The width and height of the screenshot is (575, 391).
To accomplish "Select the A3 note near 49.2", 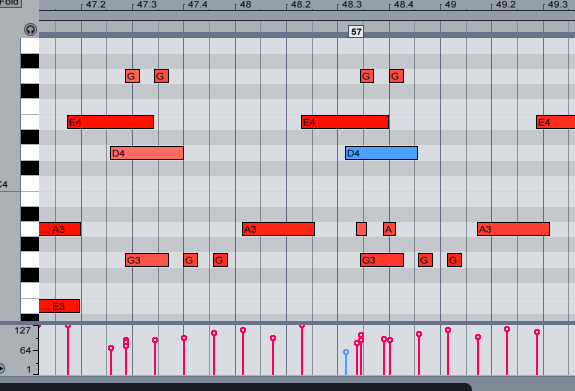I will click(x=513, y=229).
